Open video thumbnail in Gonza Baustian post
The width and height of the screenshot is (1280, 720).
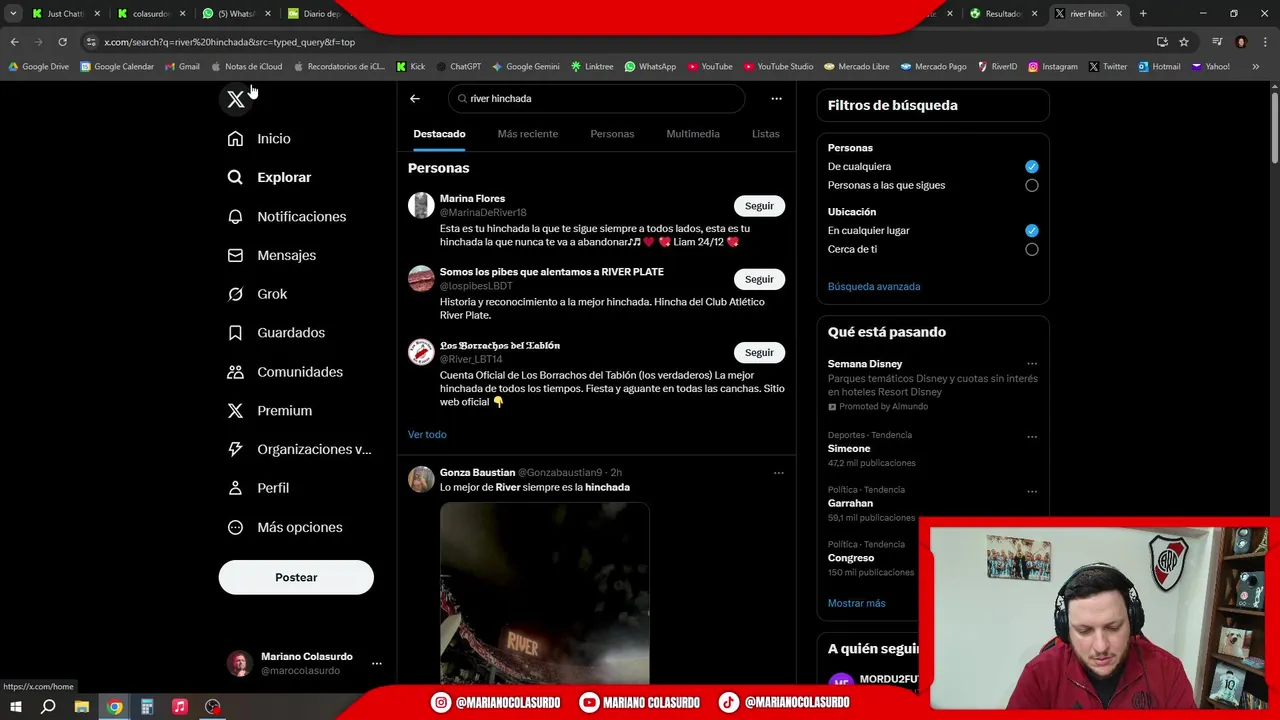(545, 593)
